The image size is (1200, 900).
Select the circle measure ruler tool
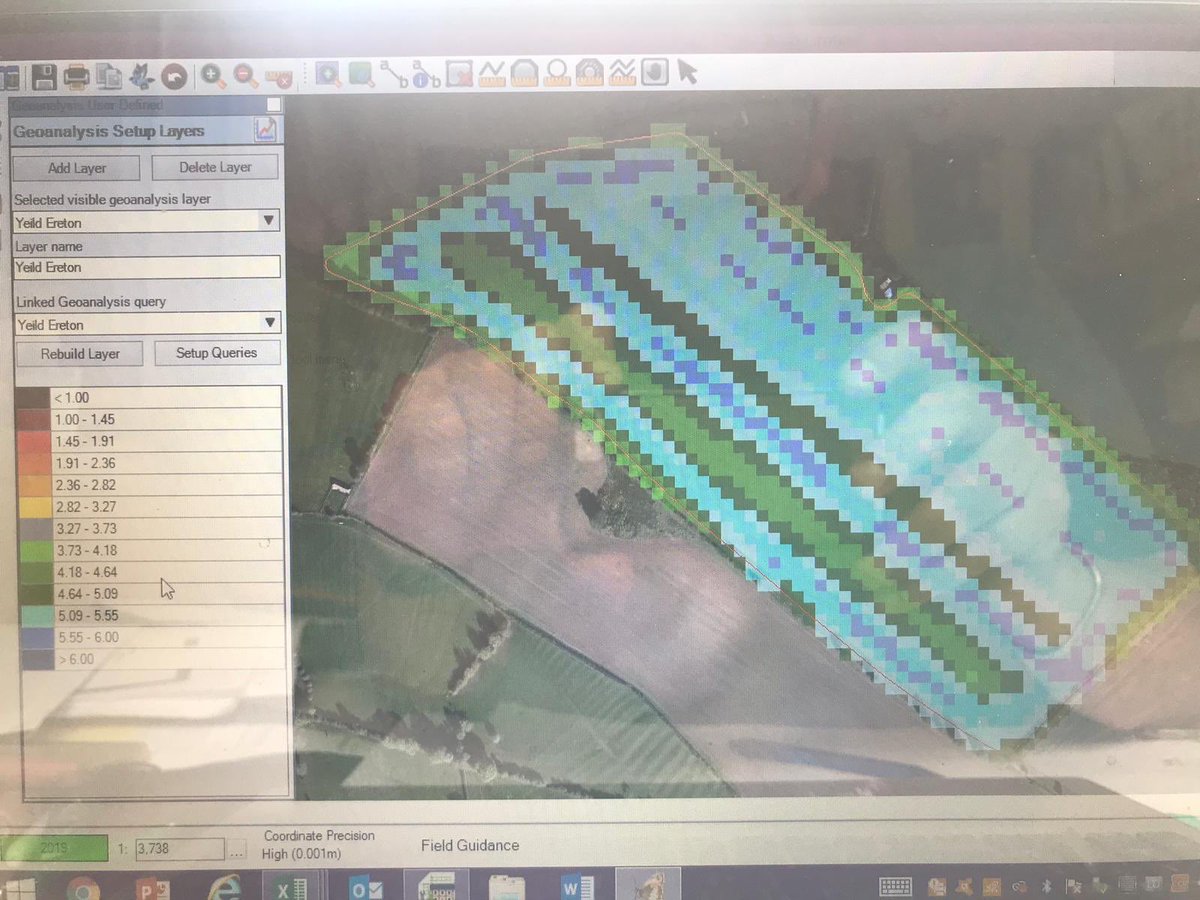[557, 73]
